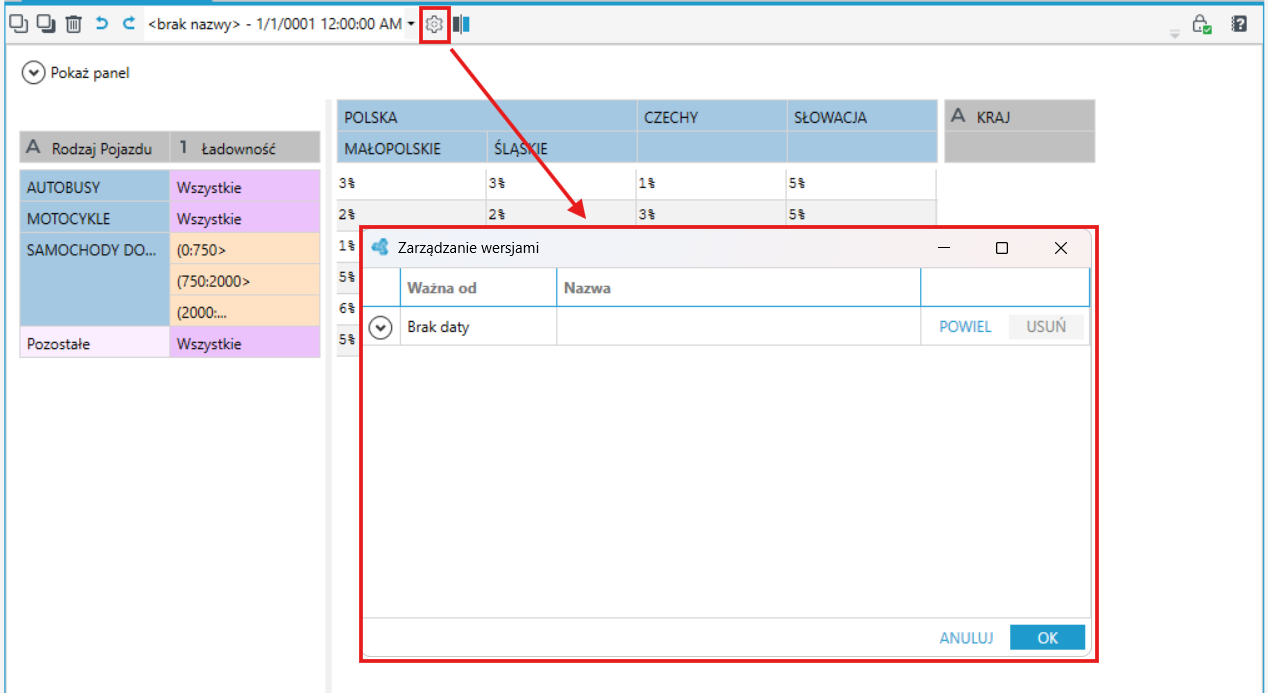This screenshot has height=693, width=1268.
Task: Click the OK button in dialog
Action: point(1047,638)
